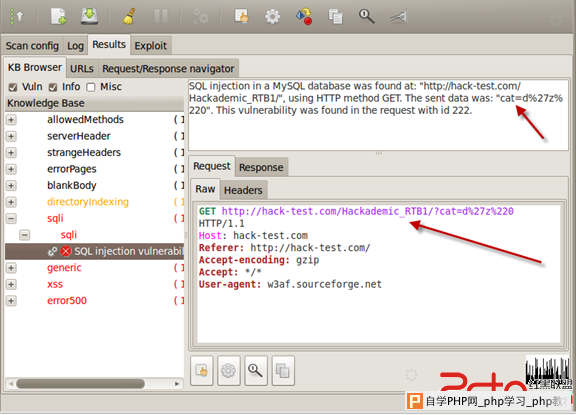The width and height of the screenshot is (576, 415).
Task: Click the broom clear-results icon
Action: [129, 17]
